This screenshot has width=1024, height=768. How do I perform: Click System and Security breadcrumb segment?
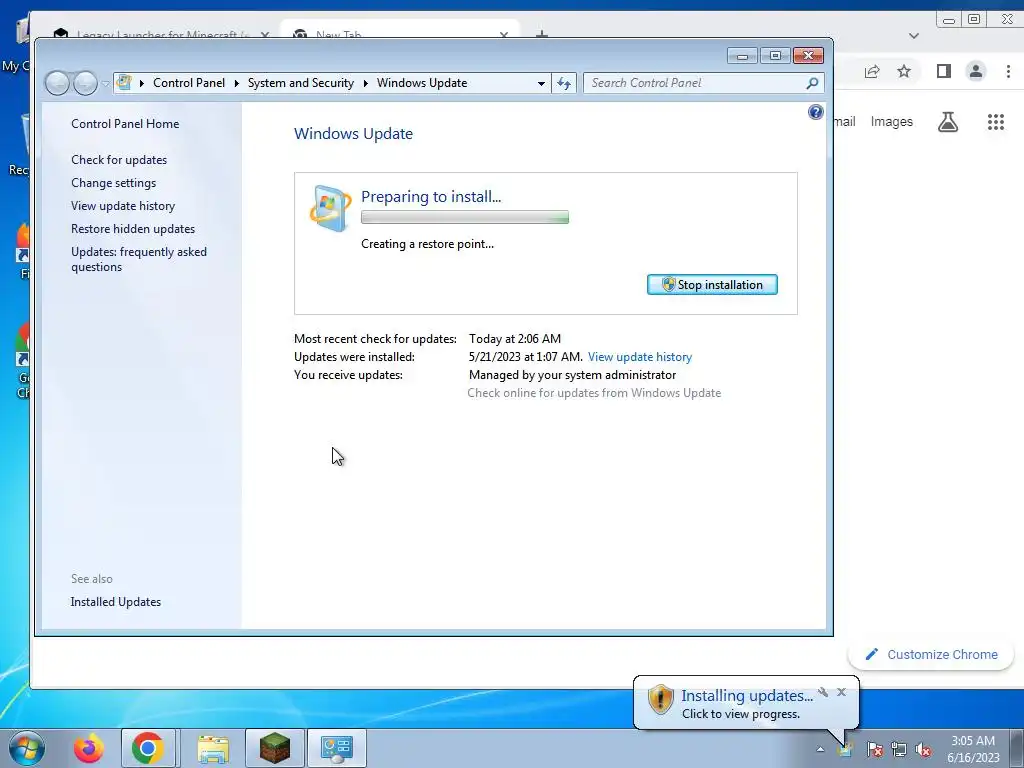300,83
